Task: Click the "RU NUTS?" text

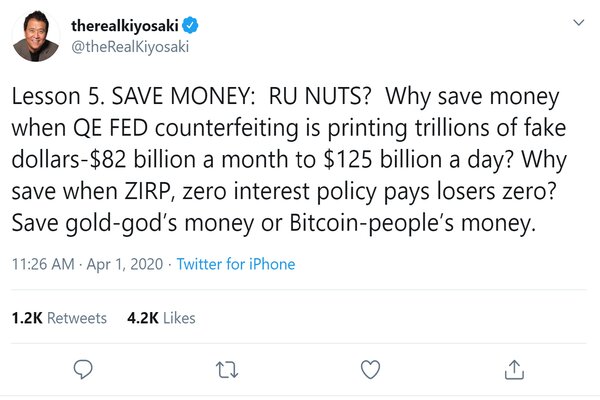Action: (x=319, y=98)
